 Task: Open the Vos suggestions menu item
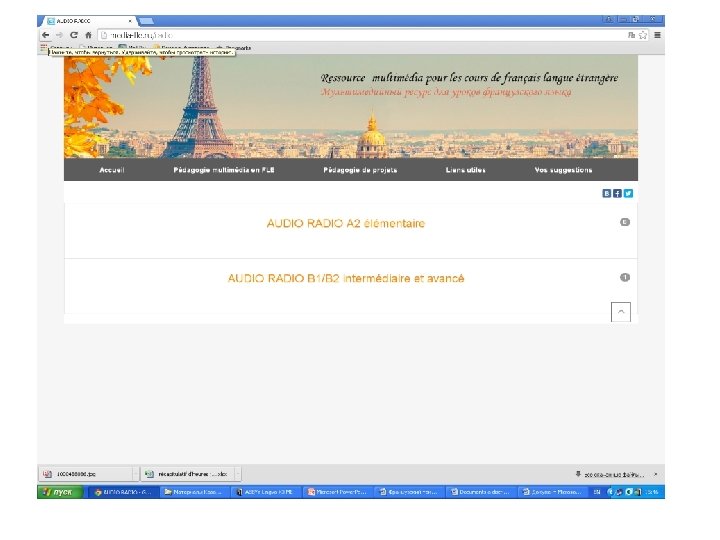[563, 170]
